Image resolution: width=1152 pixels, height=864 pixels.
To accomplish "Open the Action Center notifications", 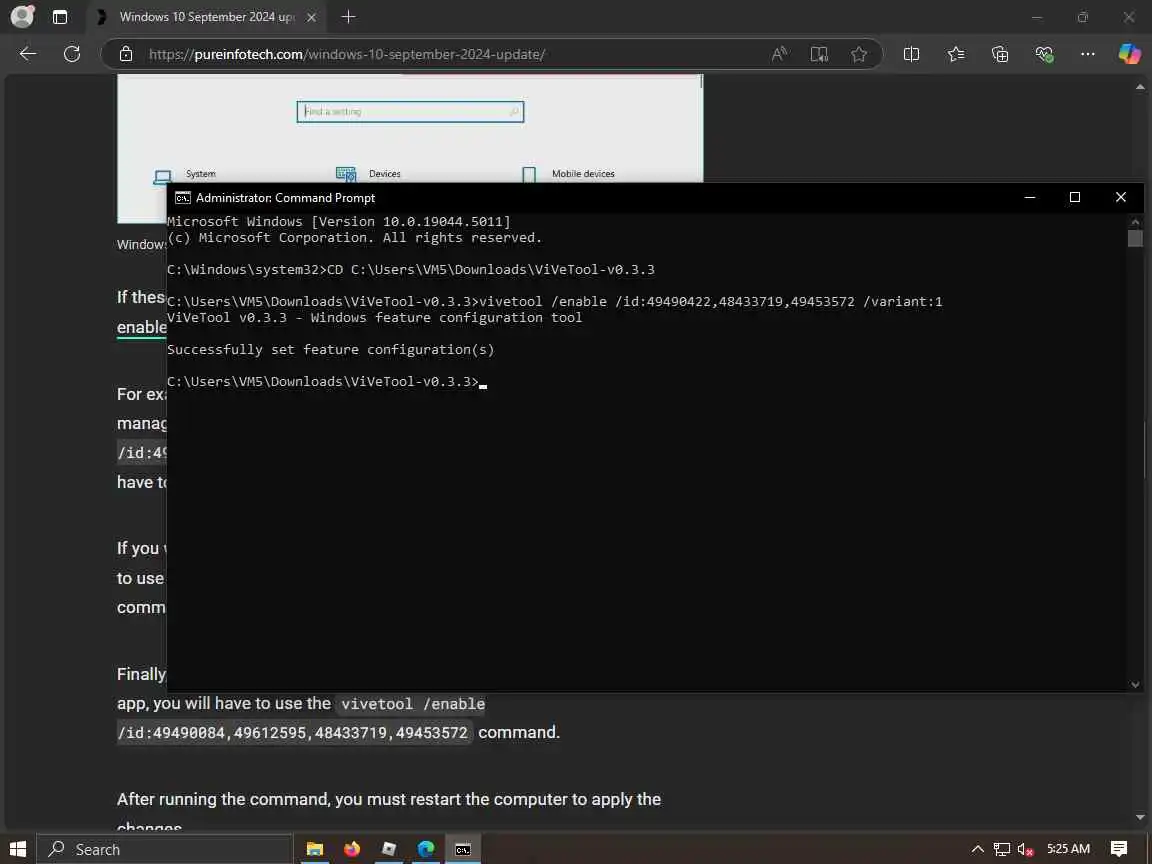I will pyautogui.click(x=1118, y=849).
